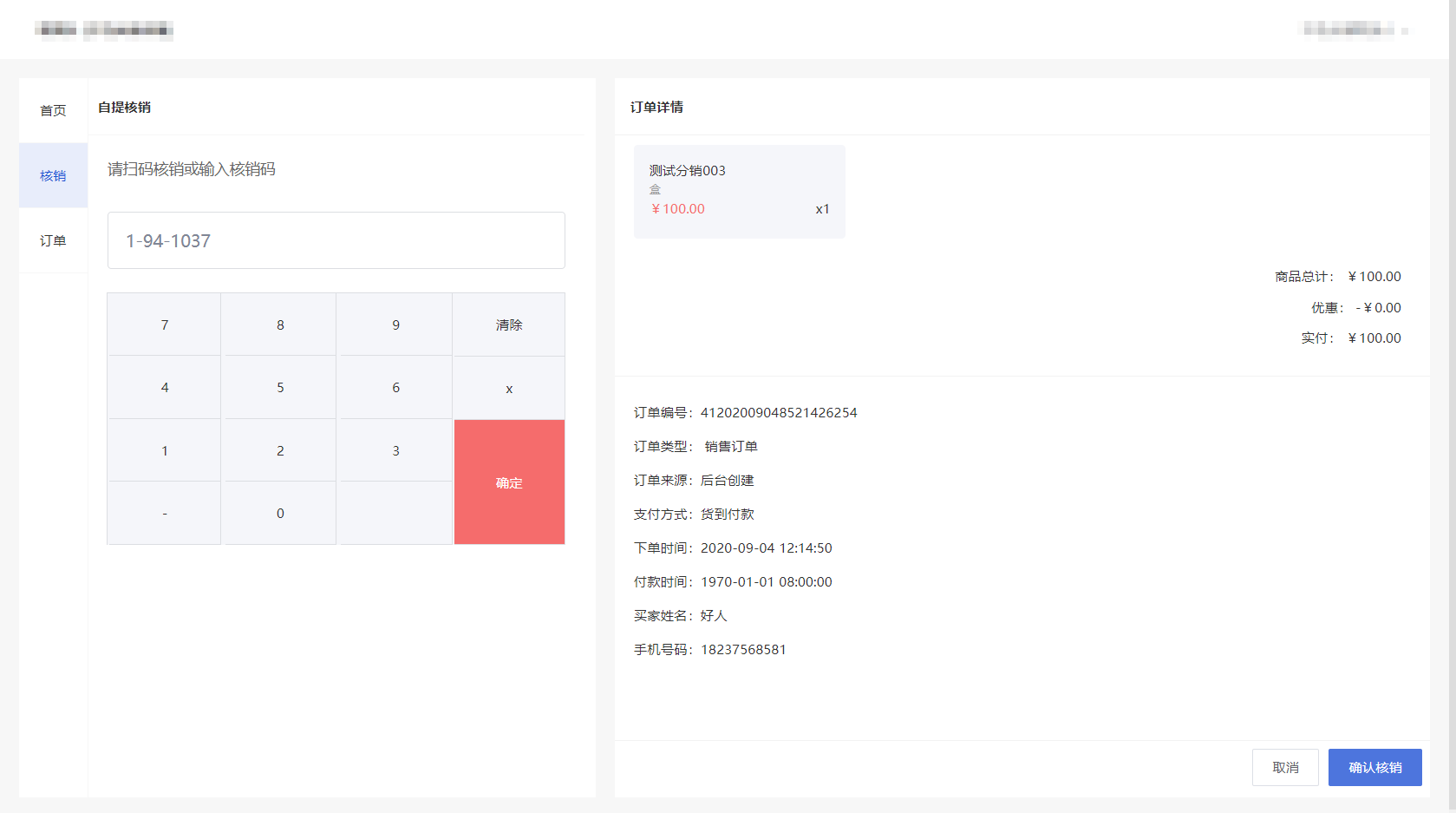Select the 核销 sidebar tab
Screen dimensions: 1456x813
click(53, 175)
